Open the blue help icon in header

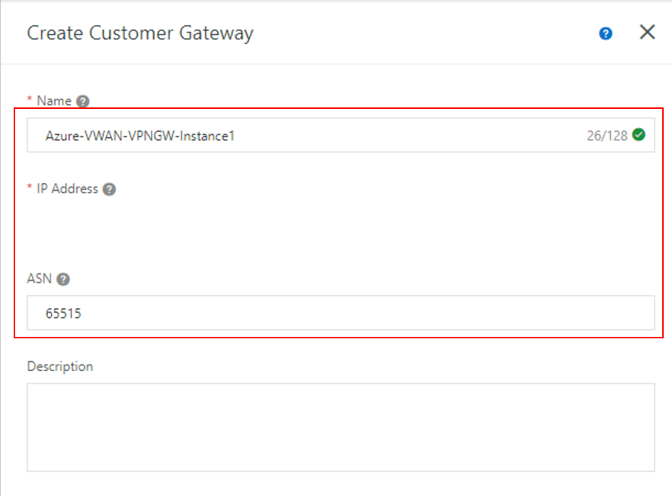tap(606, 33)
